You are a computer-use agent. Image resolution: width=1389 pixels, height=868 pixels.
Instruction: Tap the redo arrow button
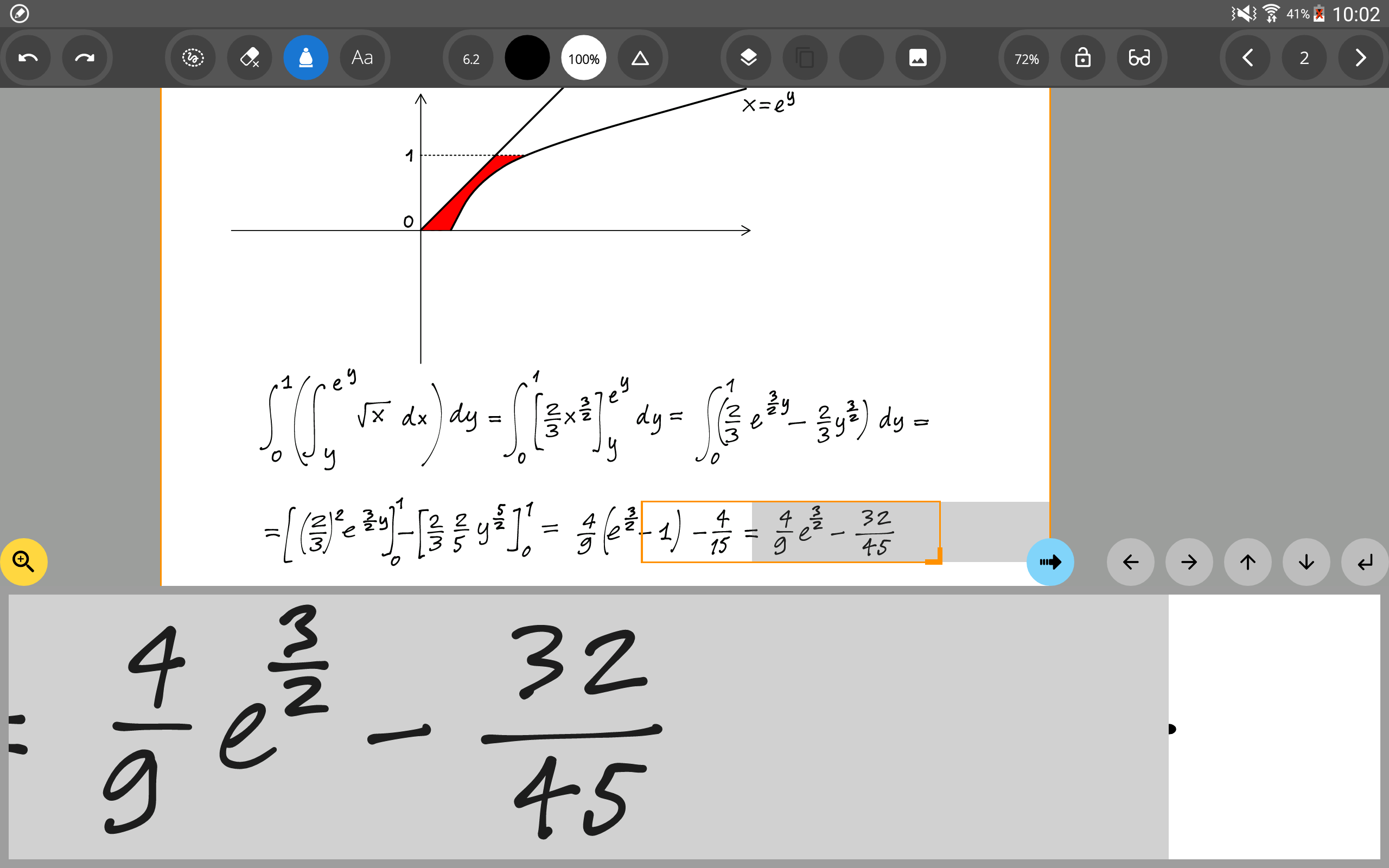[x=85, y=58]
